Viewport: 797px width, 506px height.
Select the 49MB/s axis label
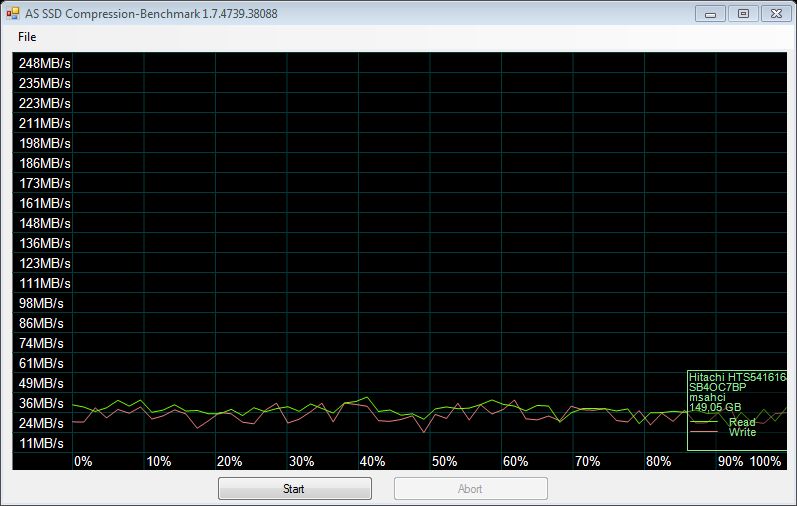(41, 383)
